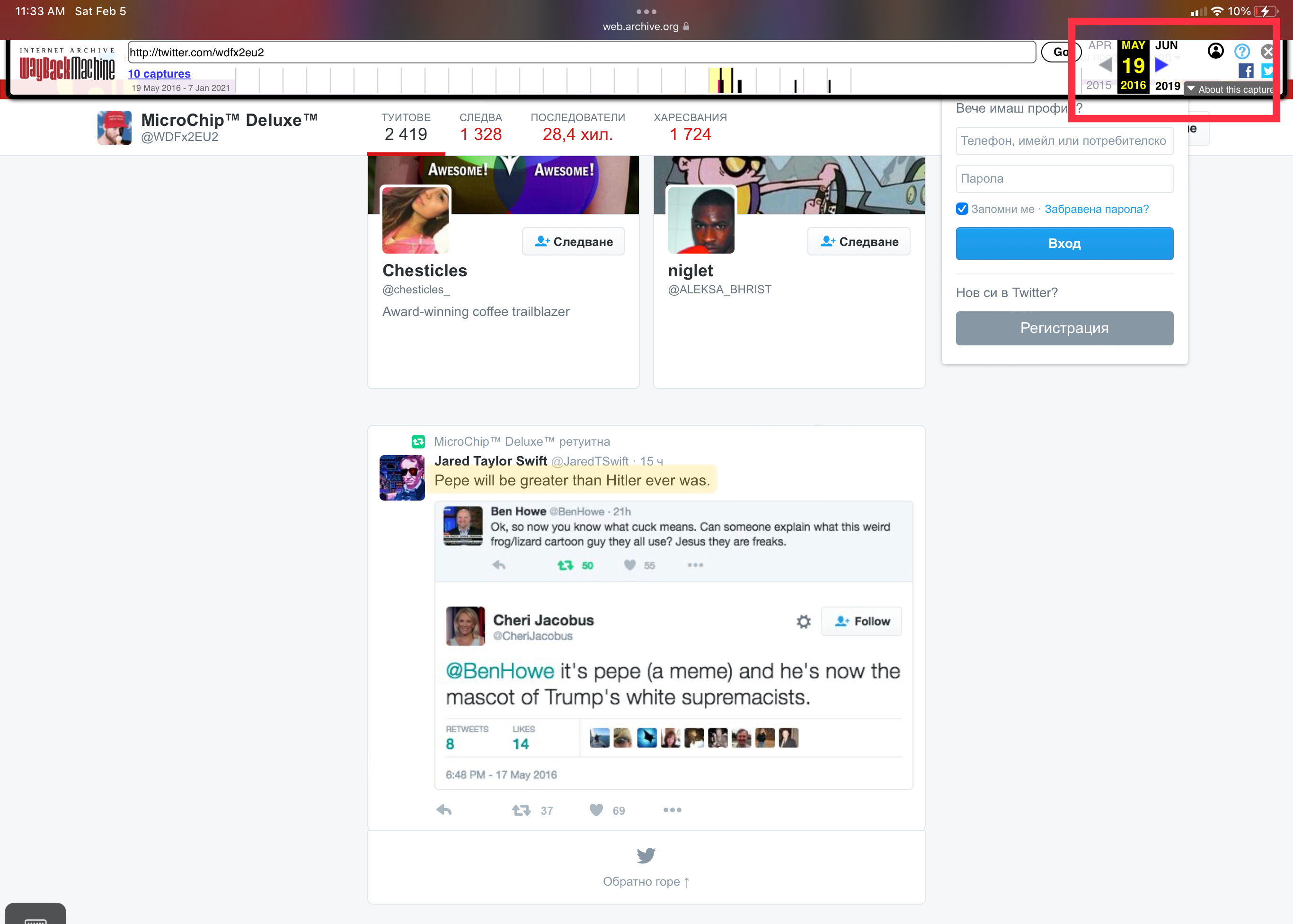Reply to Jared Taylor Swift tweet
The image size is (1293, 924).
pyautogui.click(x=444, y=810)
